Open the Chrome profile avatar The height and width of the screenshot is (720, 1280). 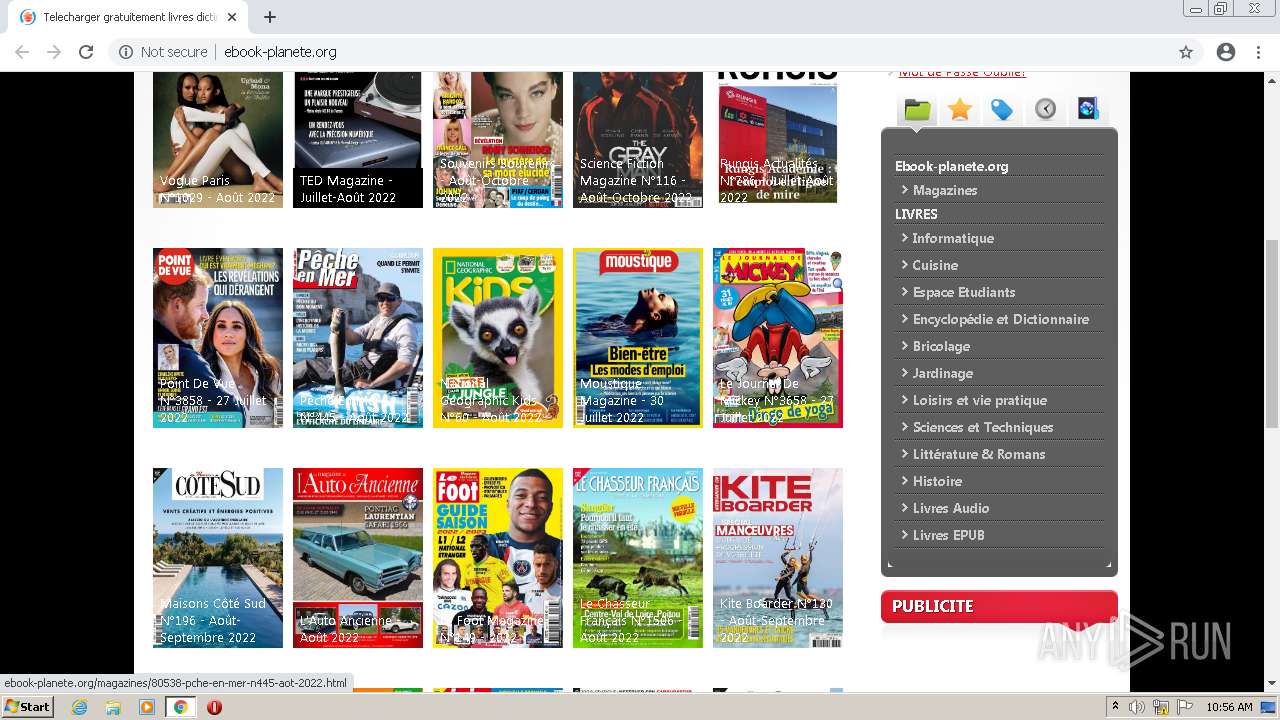click(x=1226, y=52)
